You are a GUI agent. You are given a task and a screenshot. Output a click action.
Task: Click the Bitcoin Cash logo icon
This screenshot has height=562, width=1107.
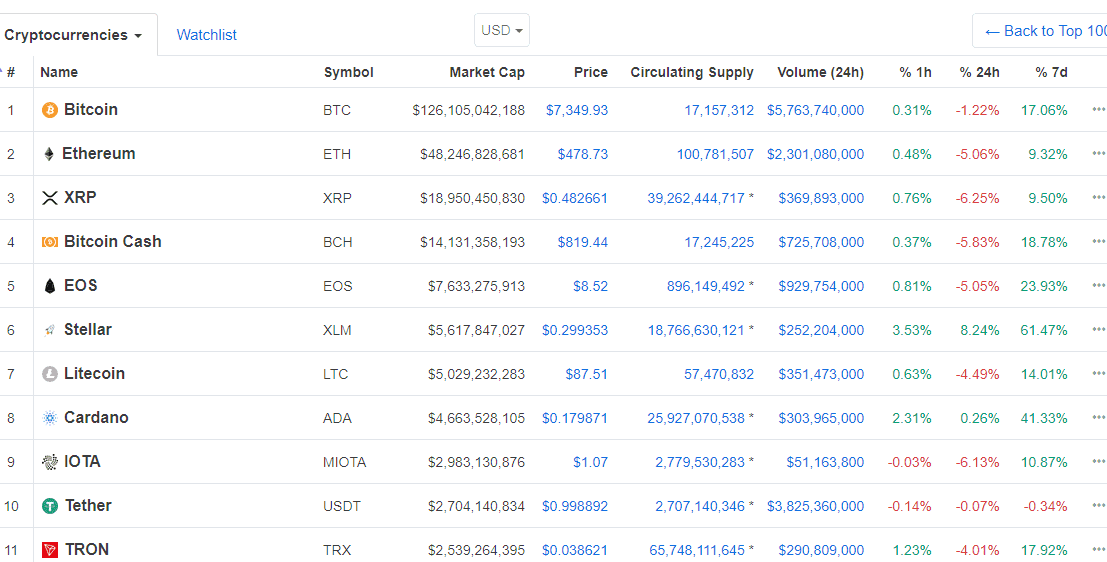50,242
